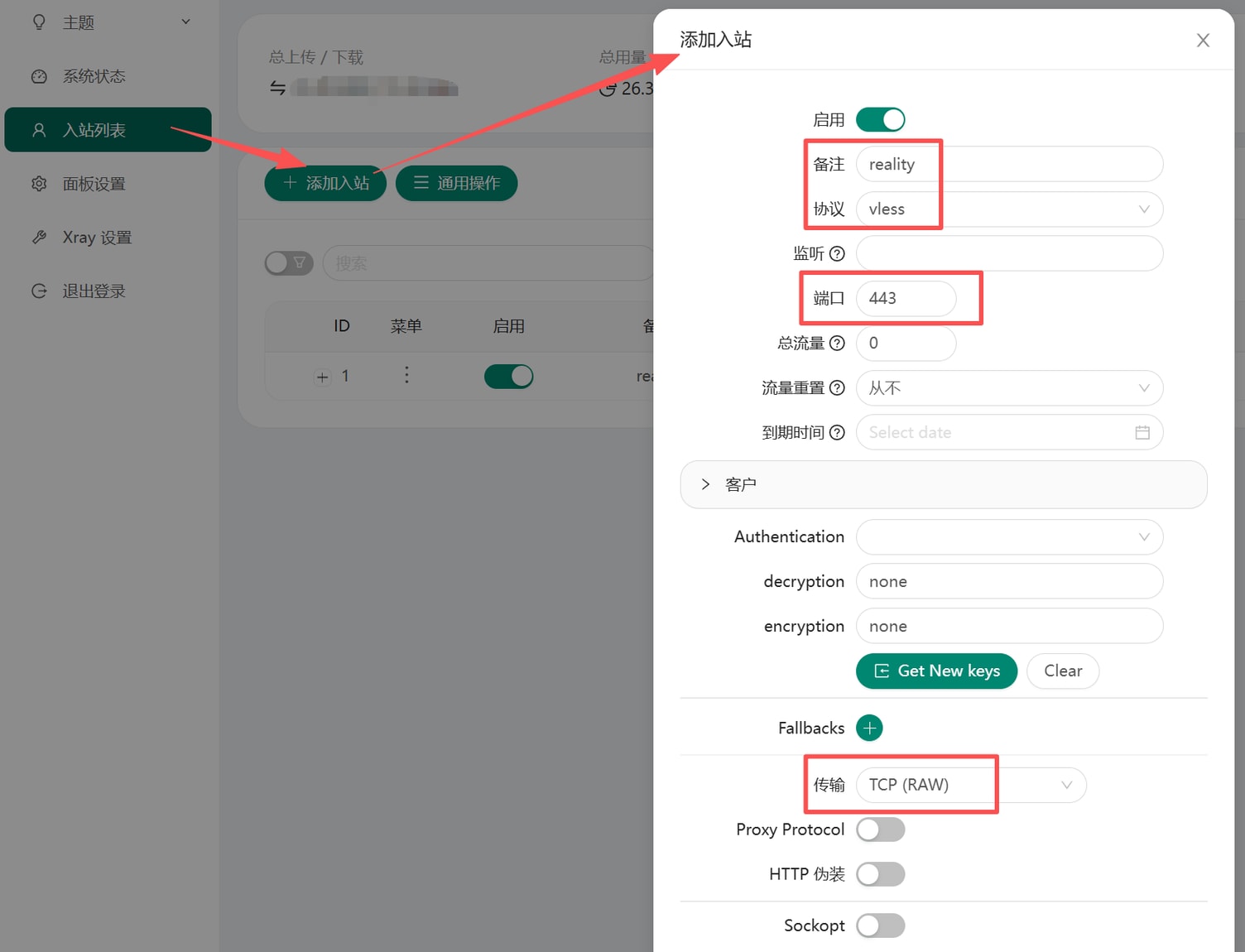Close the 添加入站 dialog with the X
The width and height of the screenshot is (1245, 952).
[x=1203, y=41]
